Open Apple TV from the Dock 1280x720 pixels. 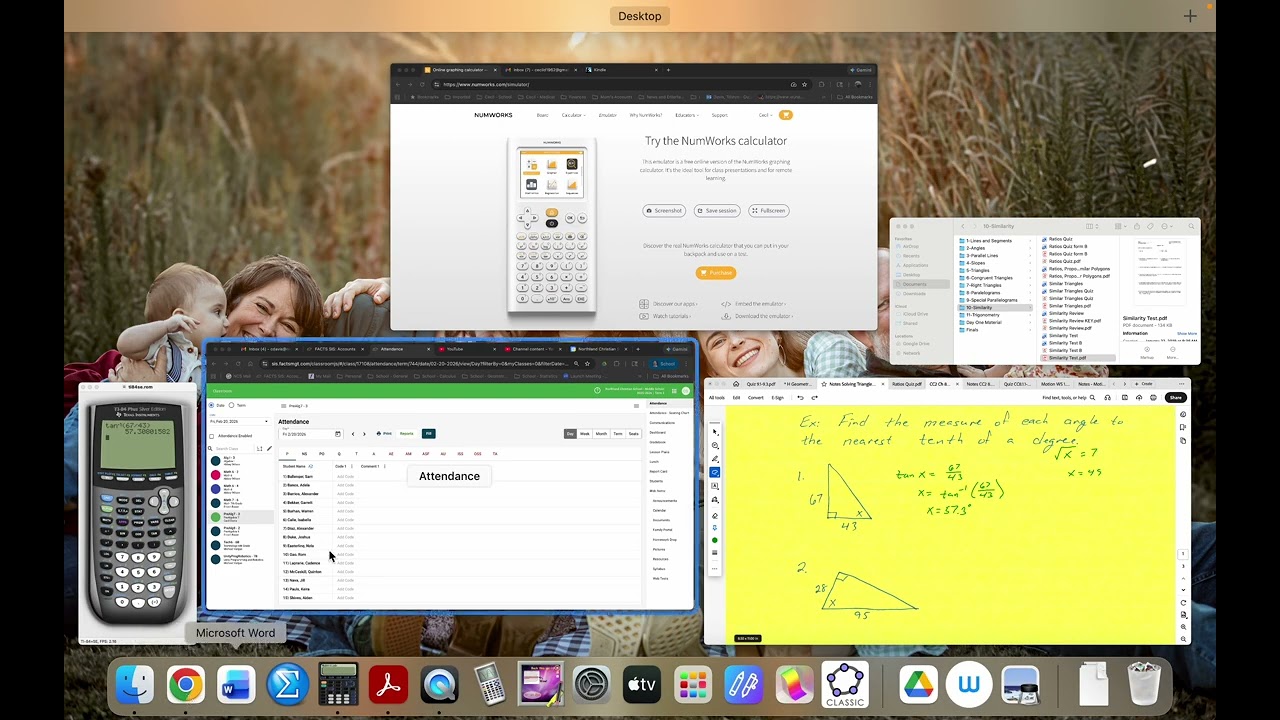click(642, 685)
